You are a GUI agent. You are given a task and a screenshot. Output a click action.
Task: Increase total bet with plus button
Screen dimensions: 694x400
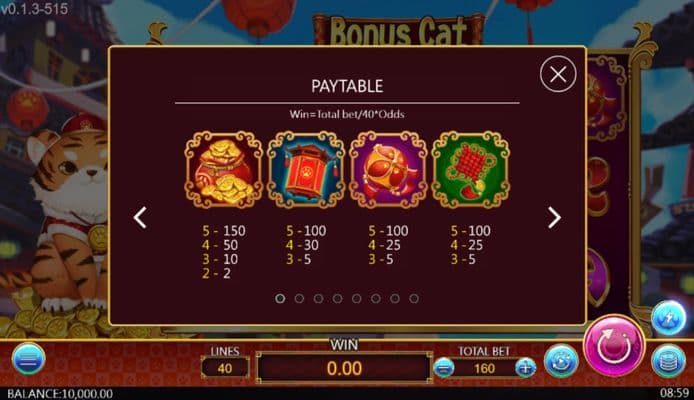525,368
